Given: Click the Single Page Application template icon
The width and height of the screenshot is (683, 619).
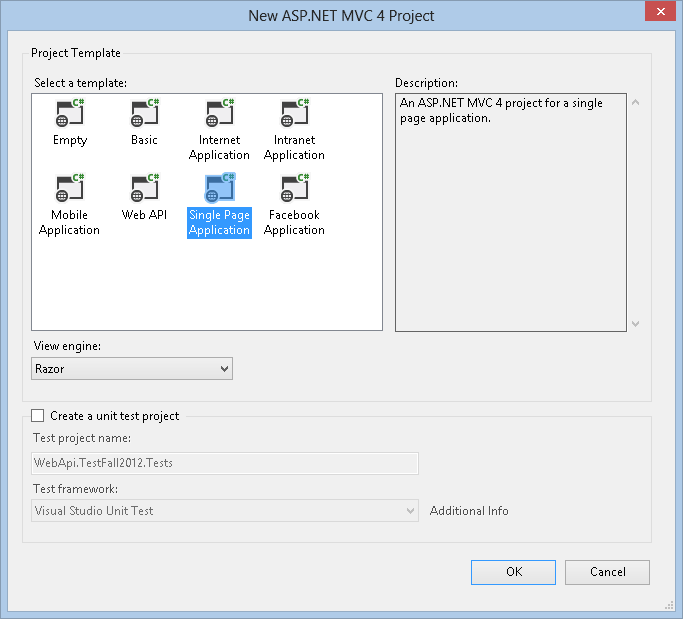Looking at the screenshot, I should point(220,188).
